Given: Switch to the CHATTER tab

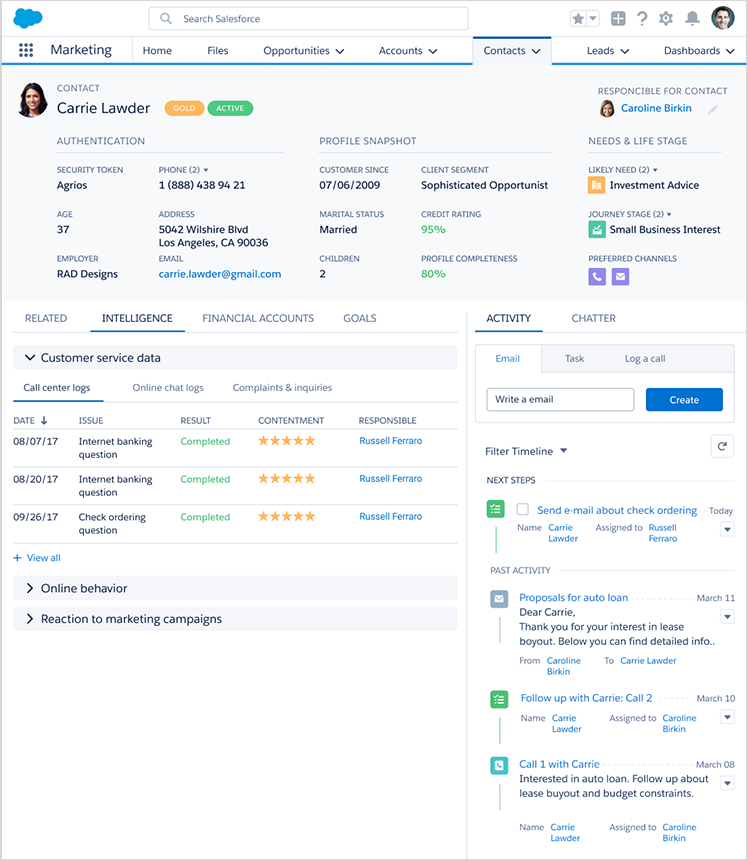Looking at the screenshot, I should tap(594, 318).
